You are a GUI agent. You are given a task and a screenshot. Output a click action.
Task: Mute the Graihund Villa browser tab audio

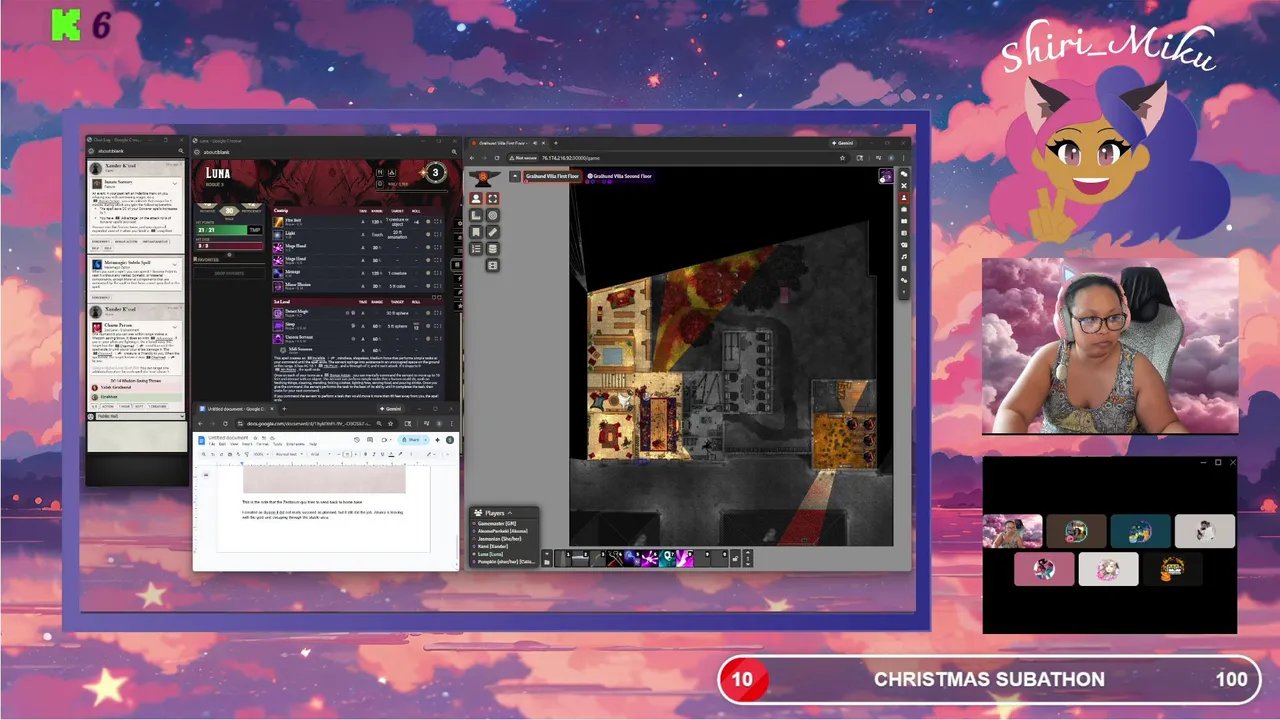pyautogui.click(x=535, y=143)
